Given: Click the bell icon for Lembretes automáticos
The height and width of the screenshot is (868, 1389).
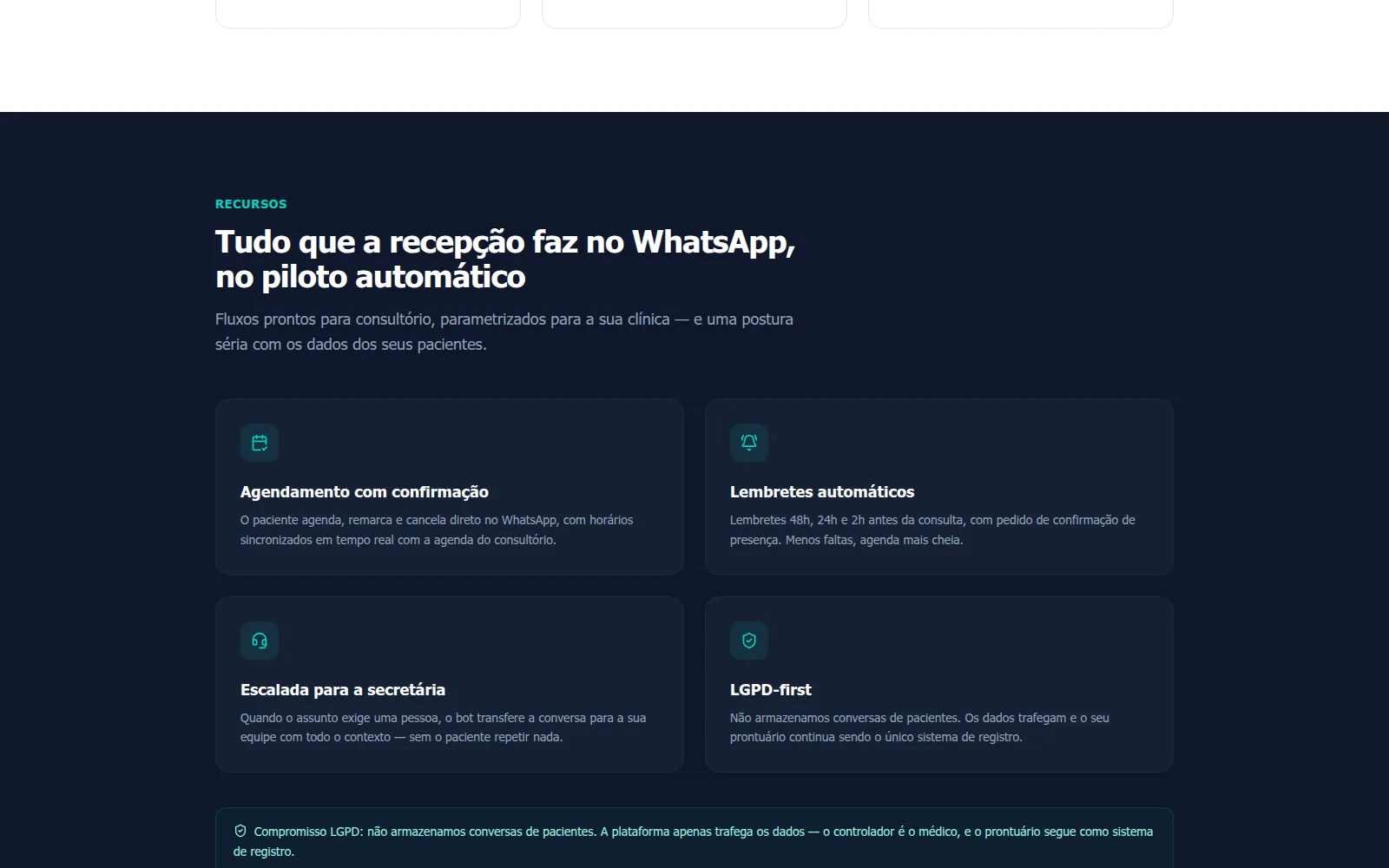Looking at the screenshot, I should pos(749,443).
